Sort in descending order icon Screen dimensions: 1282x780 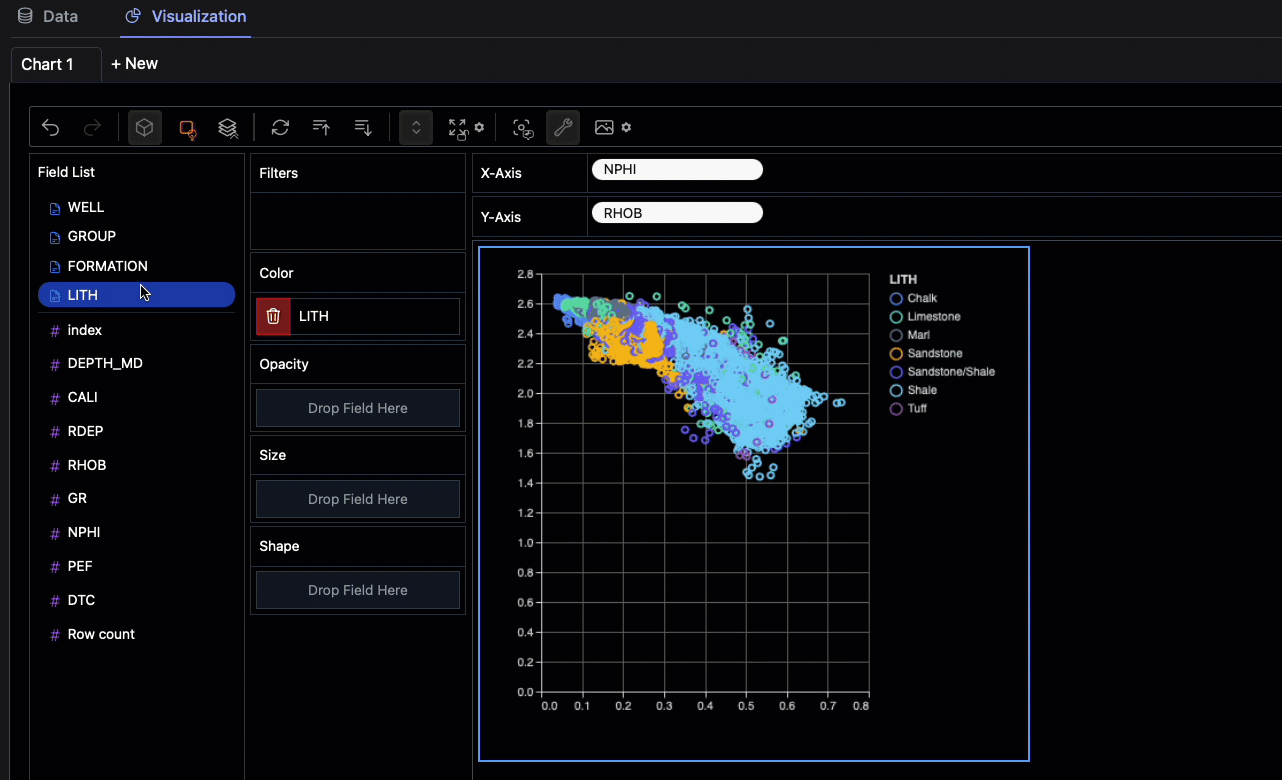[x=364, y=128]
